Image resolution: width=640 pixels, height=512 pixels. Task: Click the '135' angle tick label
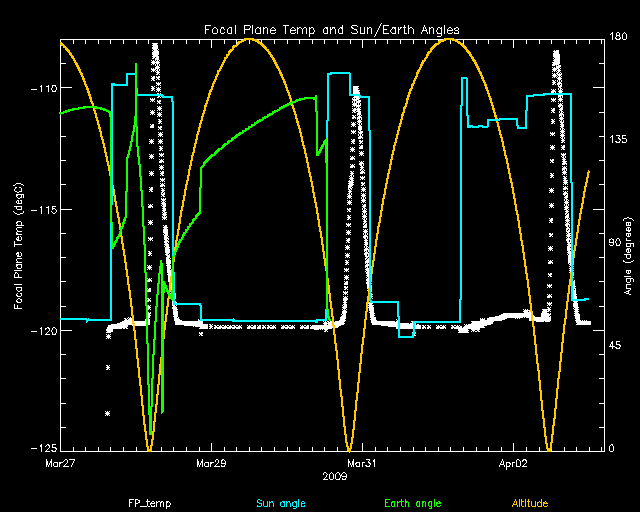coord(618,141)
